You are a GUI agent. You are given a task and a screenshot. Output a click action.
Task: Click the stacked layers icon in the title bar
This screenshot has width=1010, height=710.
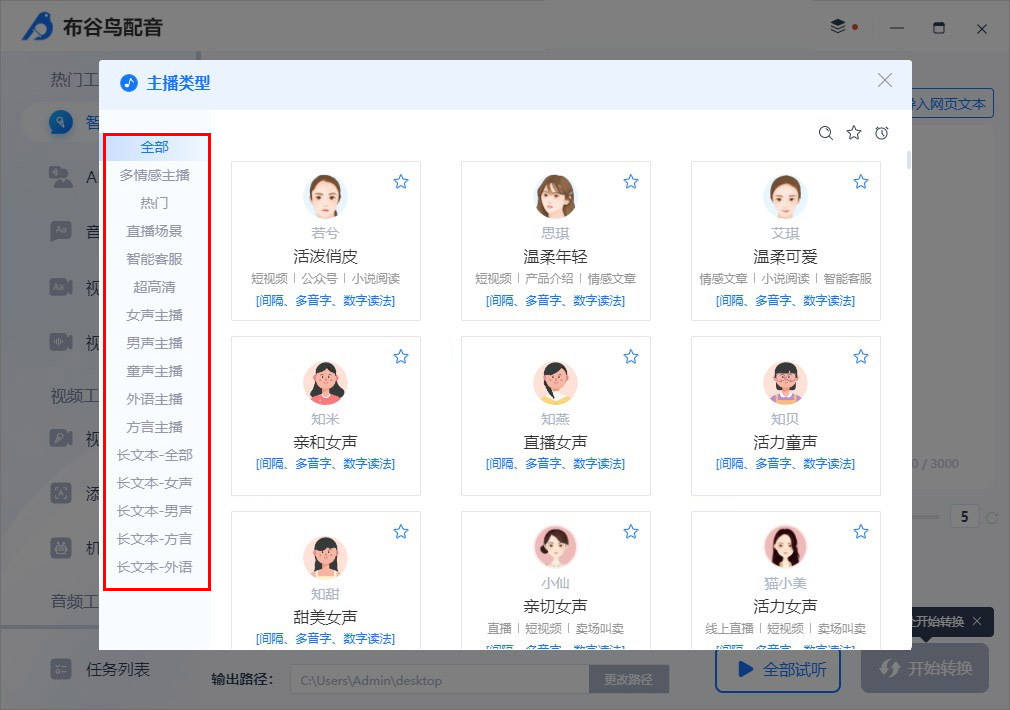tap(838, 28)
